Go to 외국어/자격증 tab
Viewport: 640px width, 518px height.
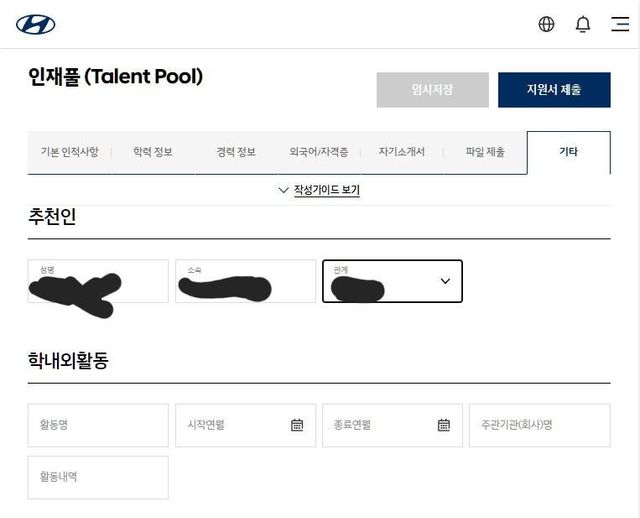(319, 152)
